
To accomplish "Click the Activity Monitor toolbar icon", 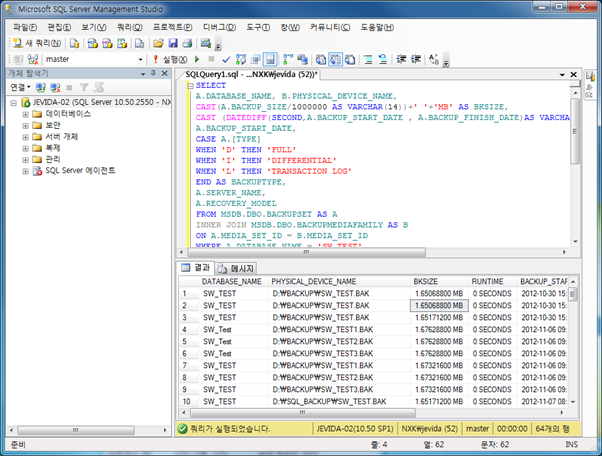I will click(206, 43).
